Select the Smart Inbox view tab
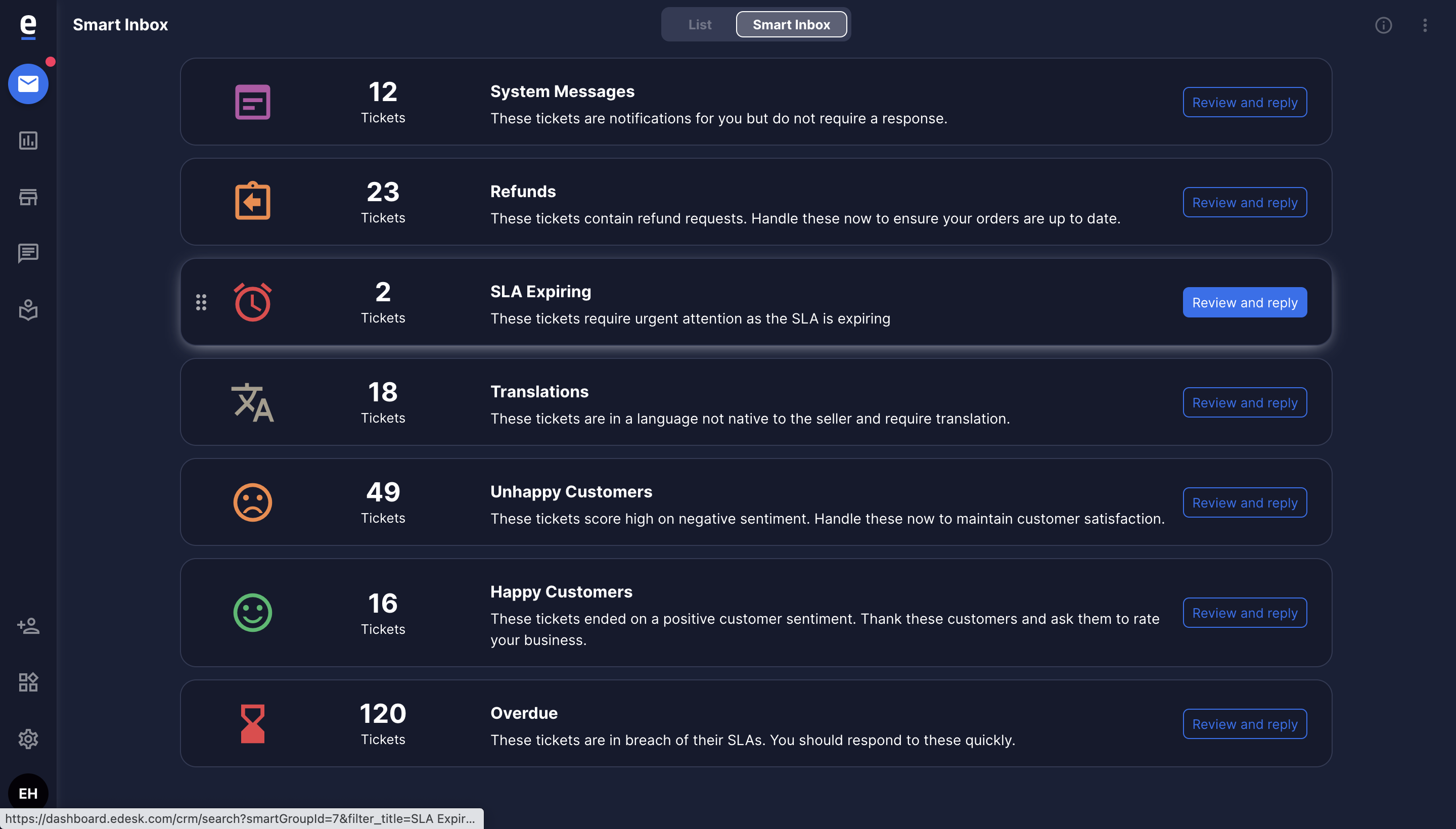 click(x=791, y=24)
